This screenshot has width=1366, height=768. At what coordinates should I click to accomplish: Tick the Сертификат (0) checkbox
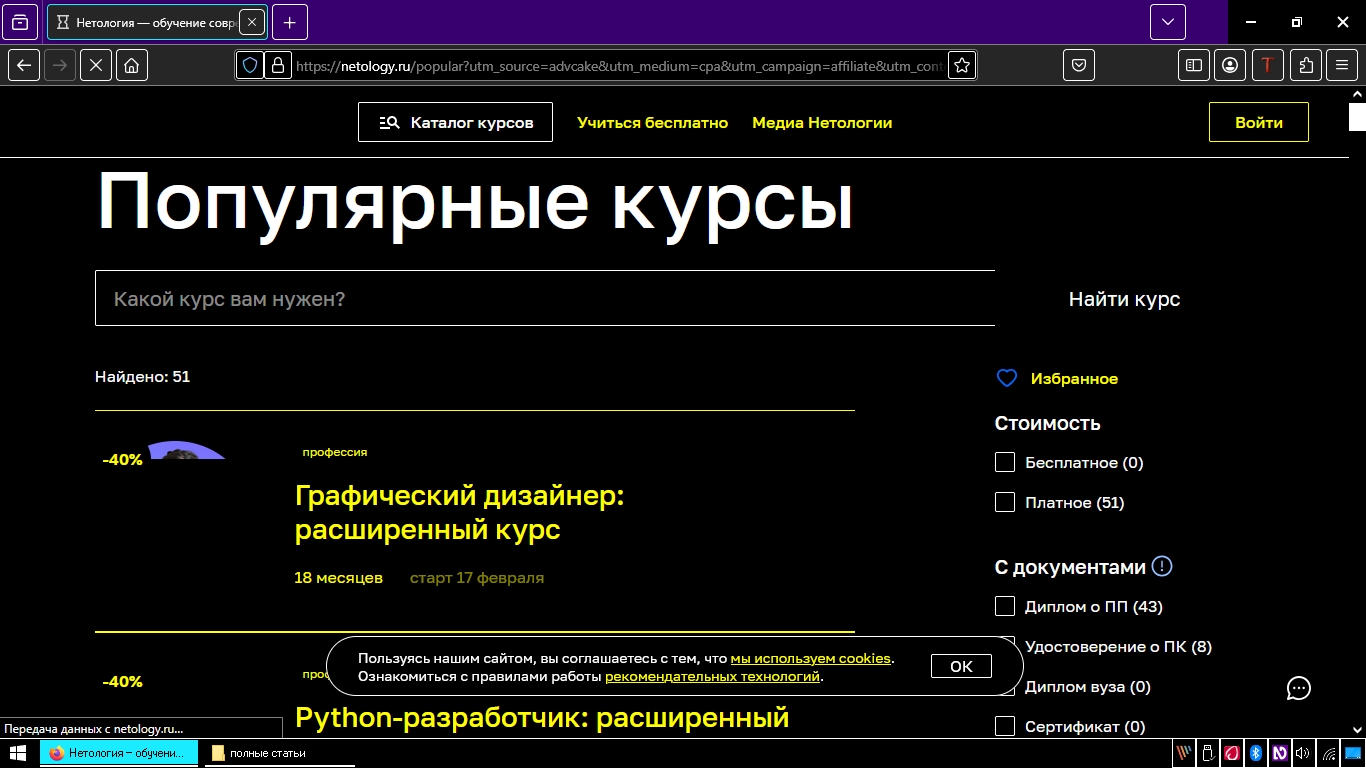pos(1005,726)
